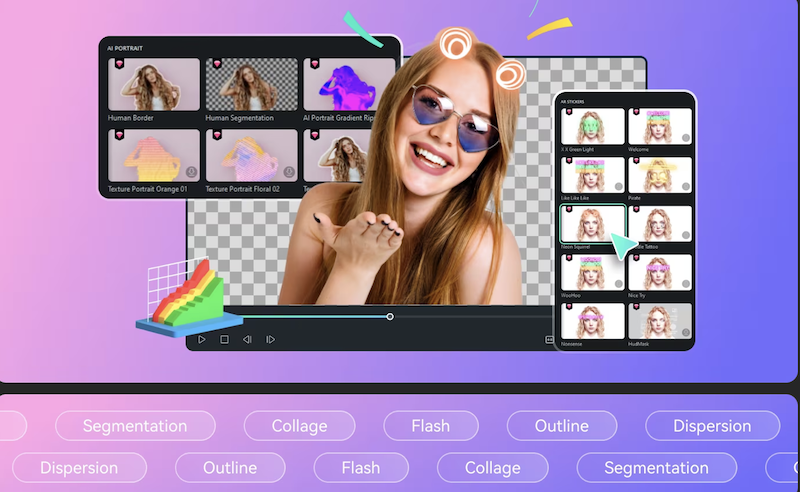The image size is (800, 492).
Task: Click the gem badge on X X Green Light sticker
Action: pos(569,112)
